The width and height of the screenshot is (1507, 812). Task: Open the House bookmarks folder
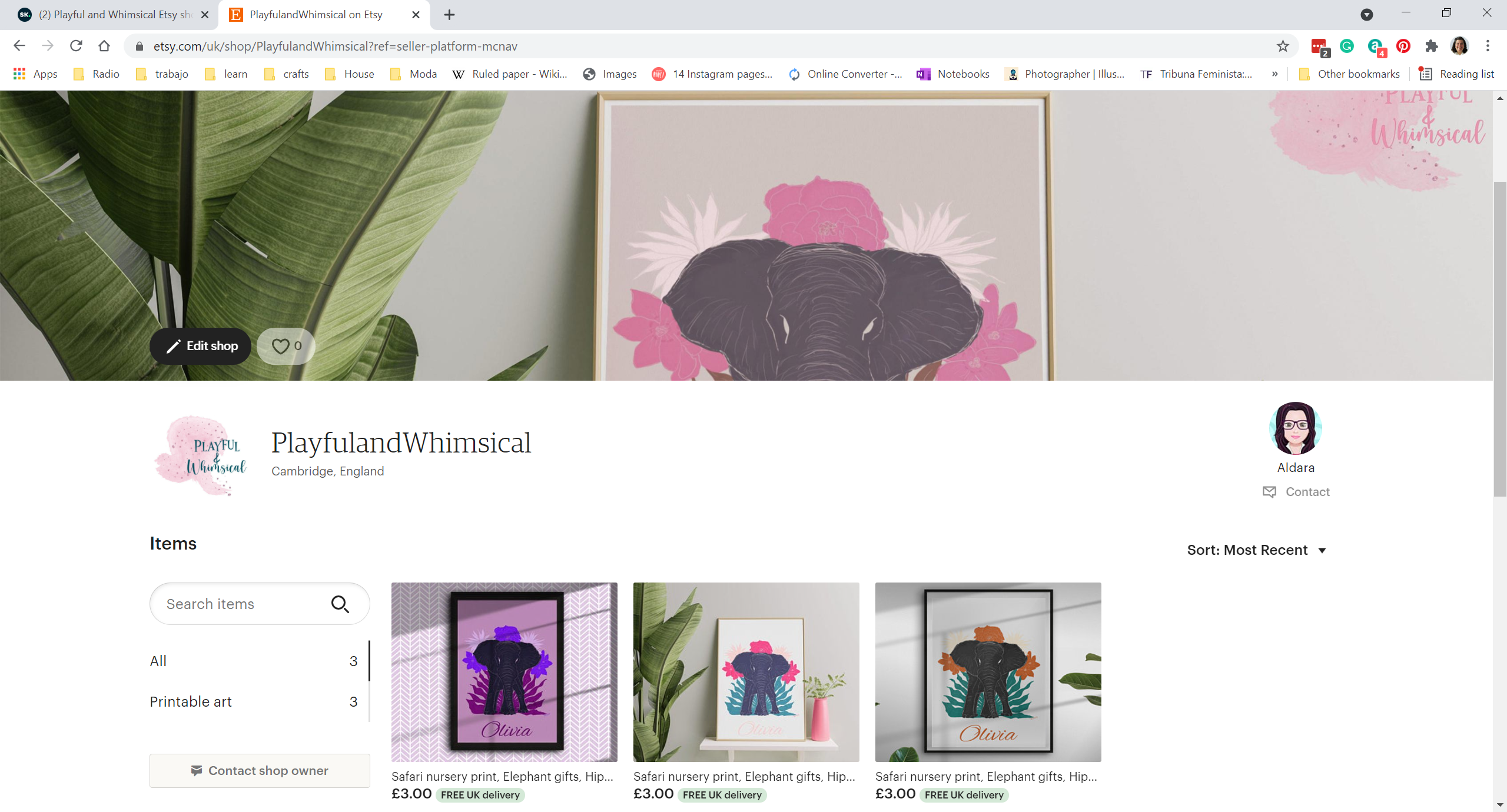click(x=350, y=74)
